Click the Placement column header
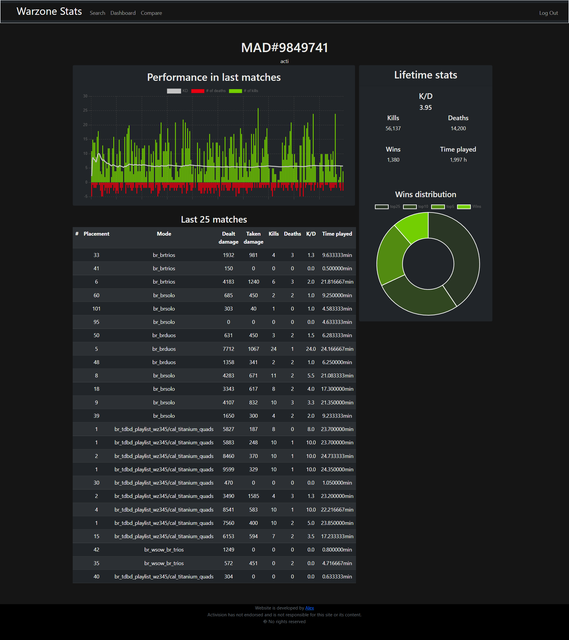This screenshot has width=569, height=640. tap(96, 234)
